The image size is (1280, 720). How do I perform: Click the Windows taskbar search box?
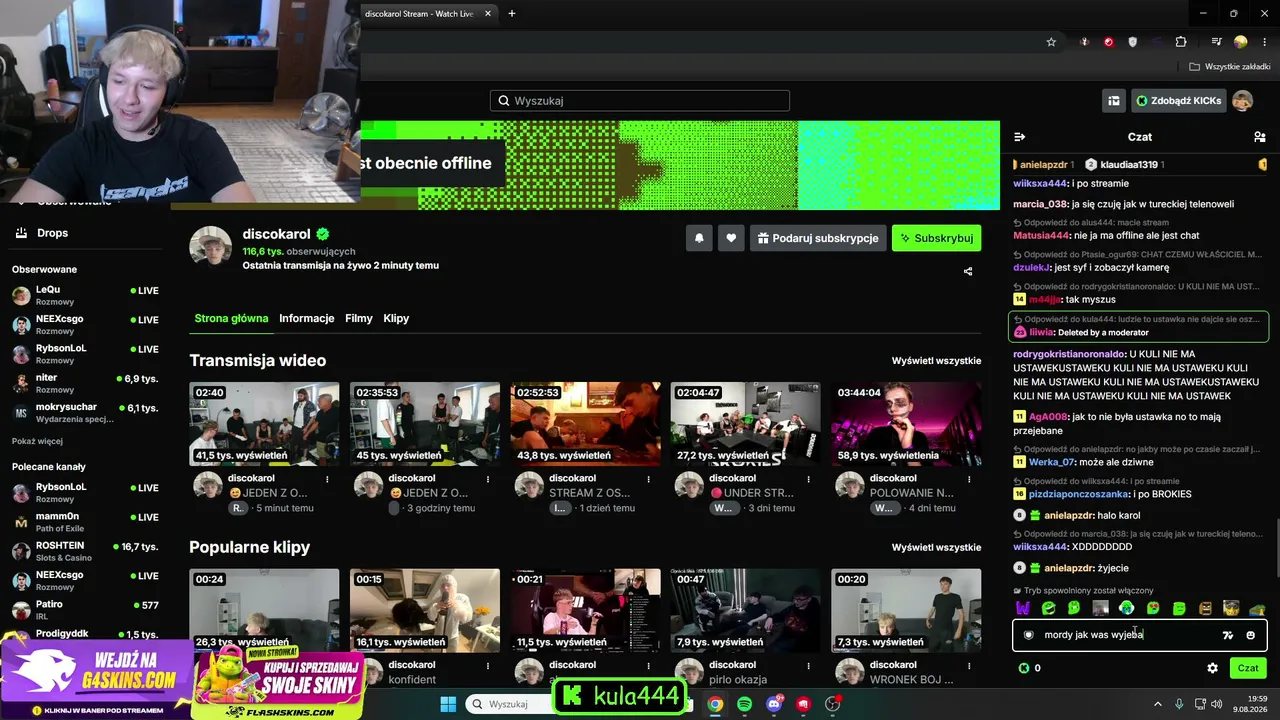tap(510, 704)
